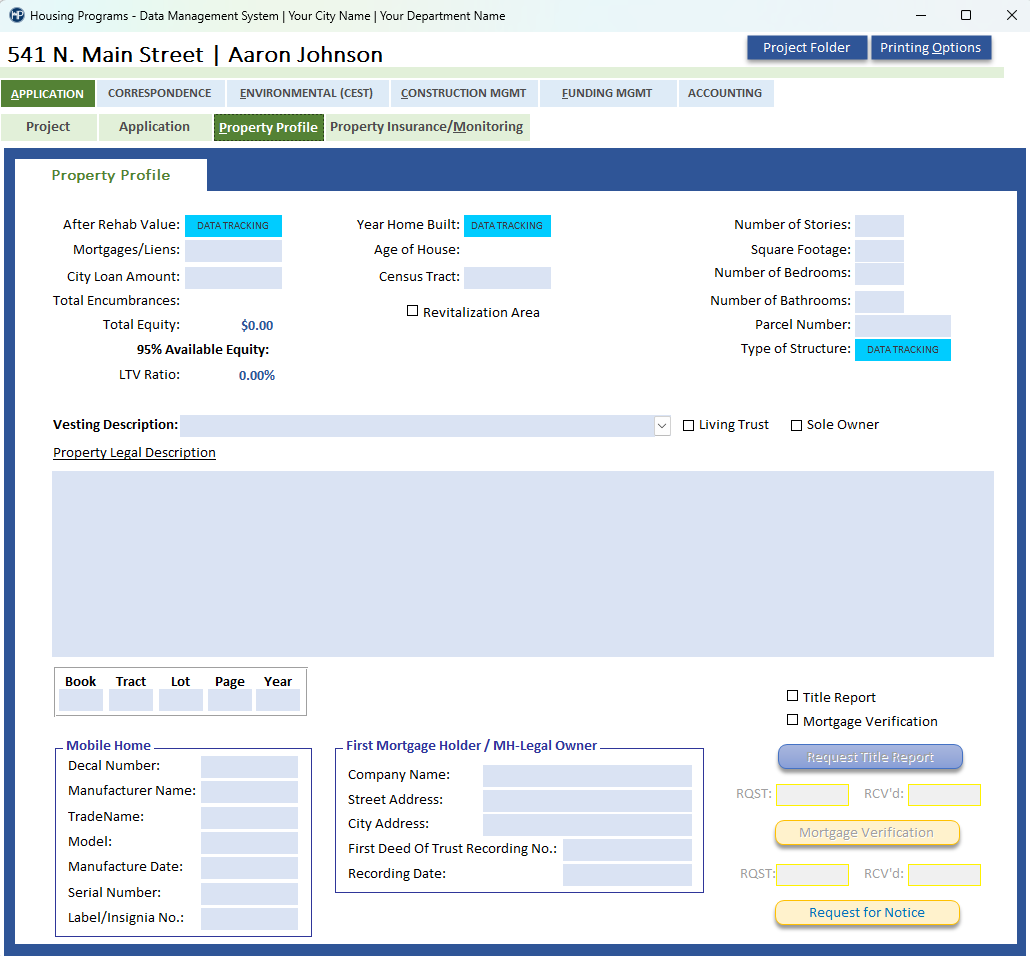Click Type of Structure DATA TRACKING field
This screenshot has height=956, width=1030.
903,350
